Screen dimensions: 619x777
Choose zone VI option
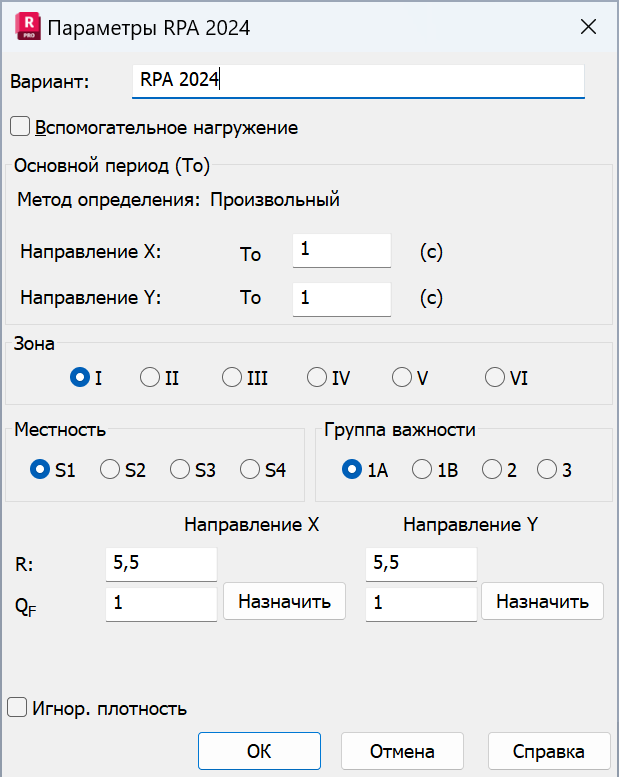(494, 377)
